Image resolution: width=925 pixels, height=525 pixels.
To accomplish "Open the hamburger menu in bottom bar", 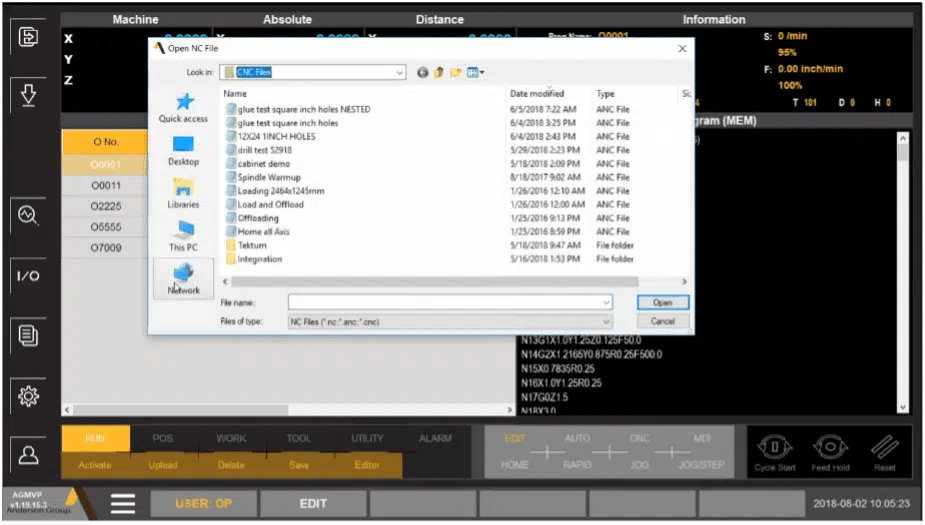I will coord(122,504).
